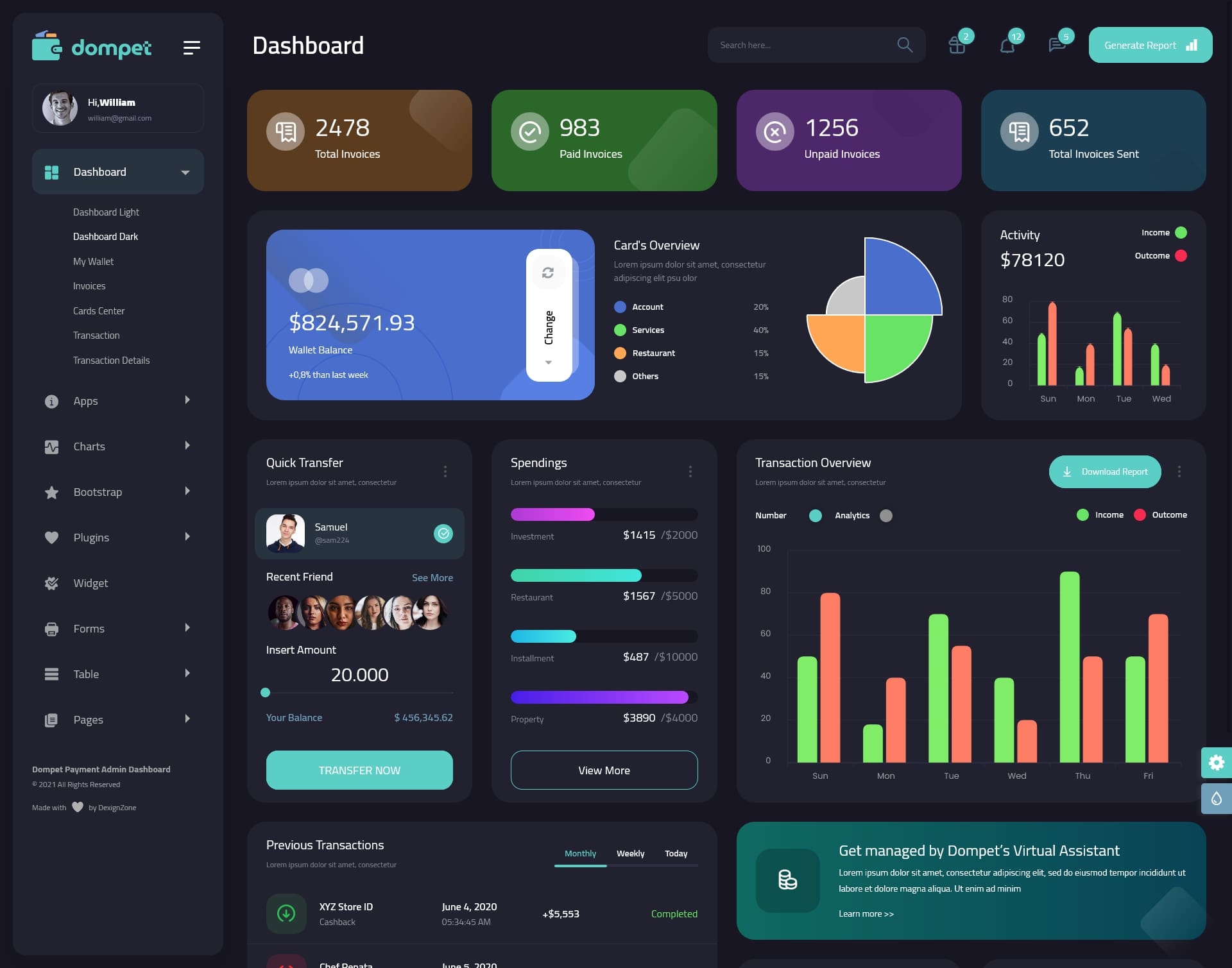Click the Unpaid Invoices cancel icon
Screen dimensions: 1232x968
[x=774, y=130]
